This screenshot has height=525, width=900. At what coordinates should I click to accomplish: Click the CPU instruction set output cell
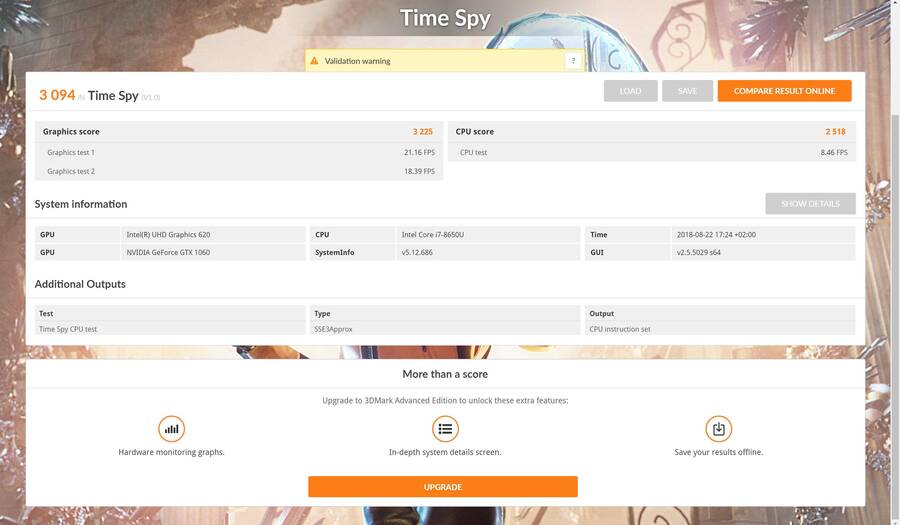[x=720, y=329]
